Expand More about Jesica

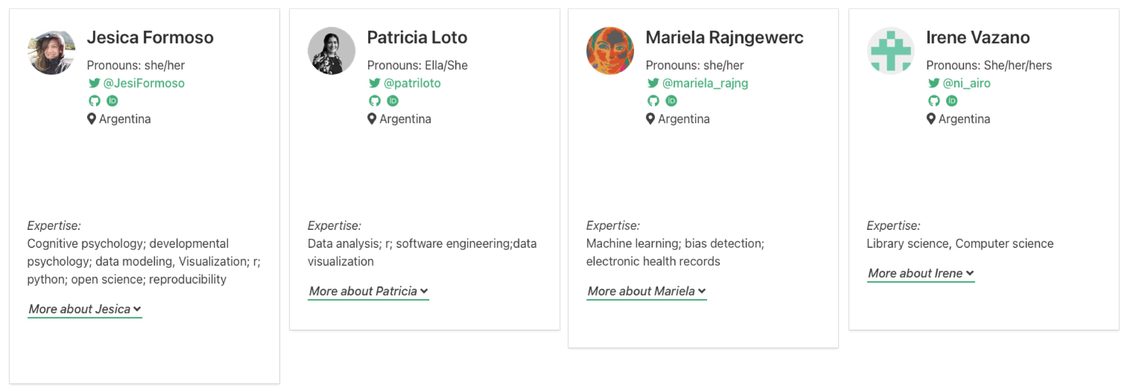point(85,309)
